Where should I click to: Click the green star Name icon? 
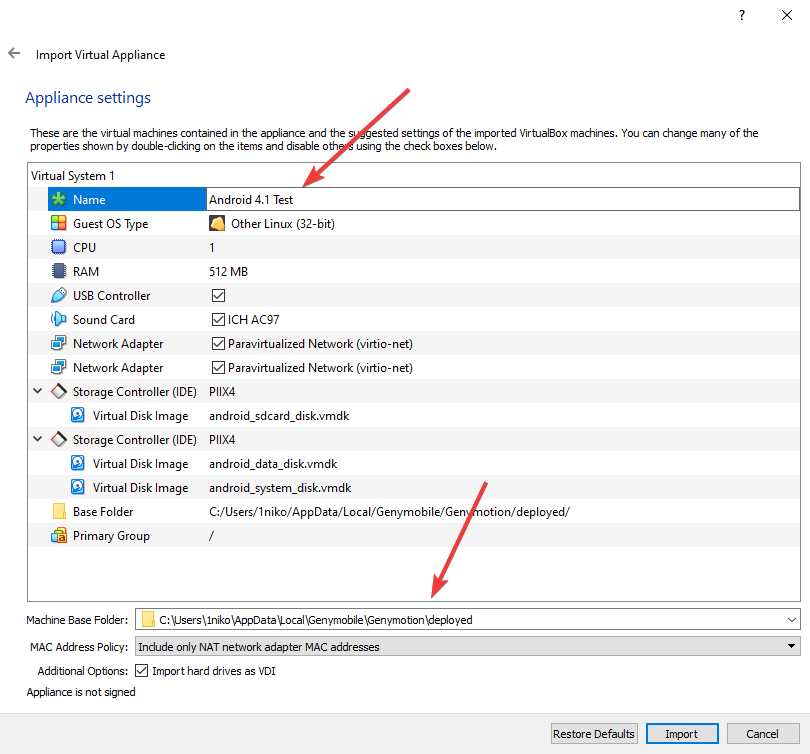(x=59, y=199)
